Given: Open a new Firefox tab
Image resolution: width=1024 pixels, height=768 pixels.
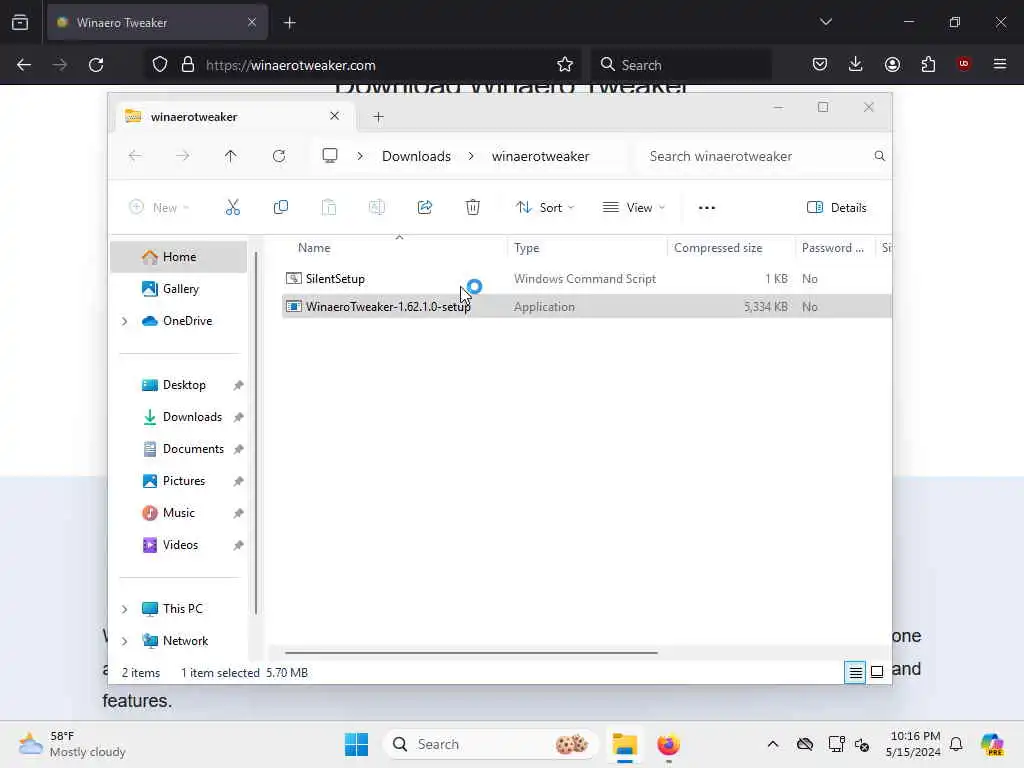Looking at the screenshot, I should (289, 22).
